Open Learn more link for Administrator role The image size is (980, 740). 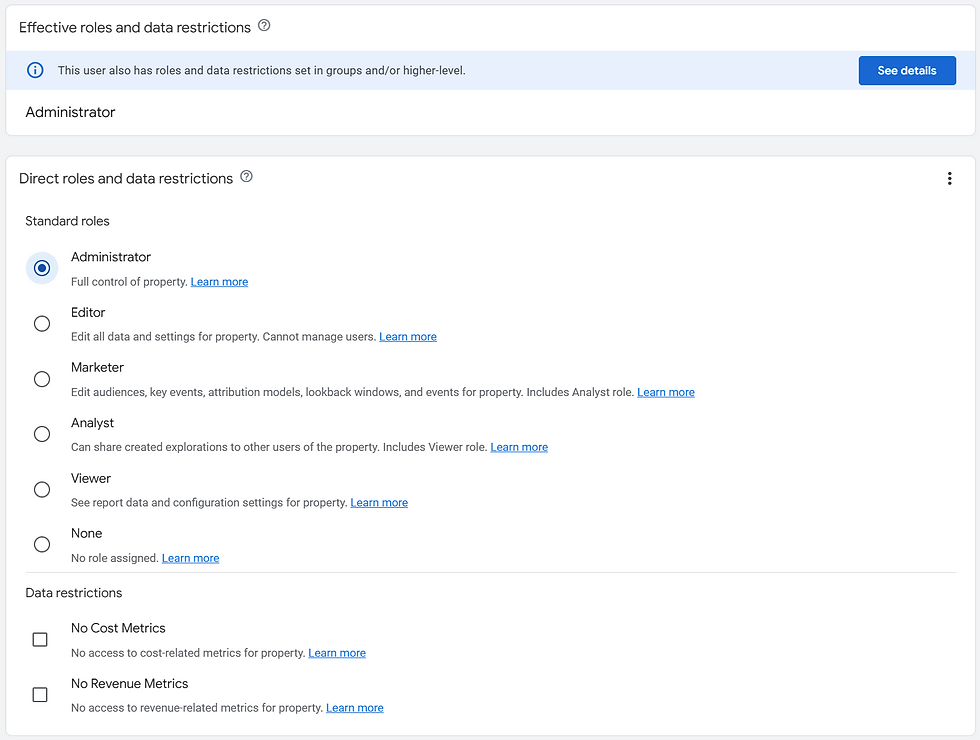(219, 282)
